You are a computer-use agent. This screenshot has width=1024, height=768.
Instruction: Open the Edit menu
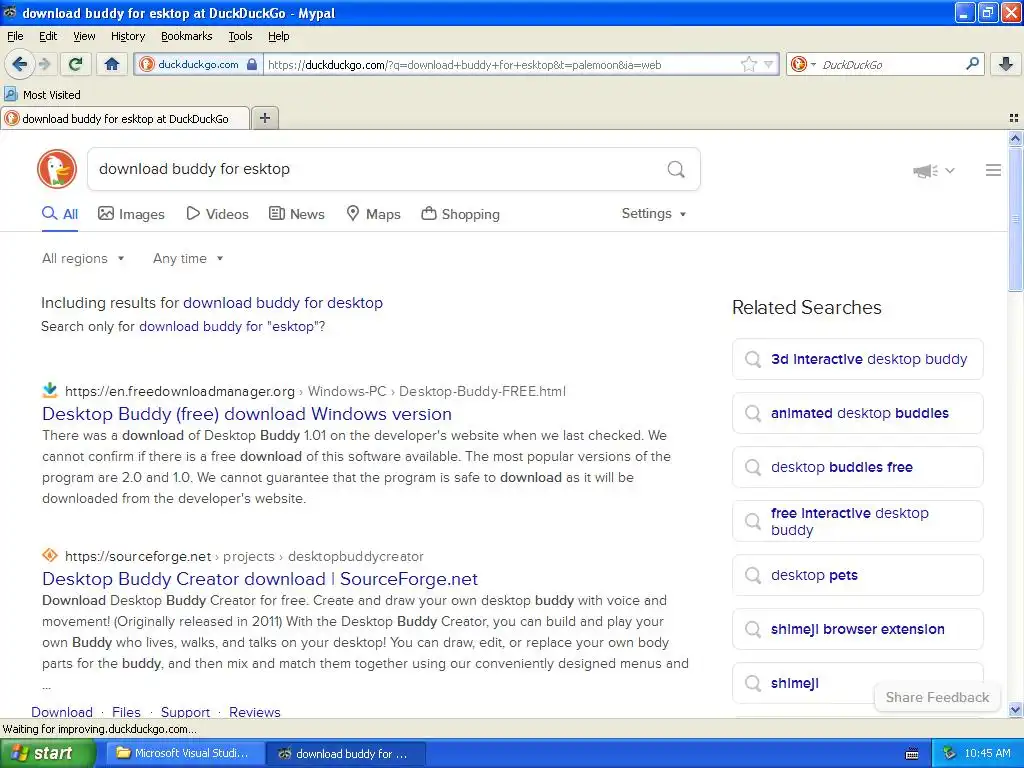(48, 36)
